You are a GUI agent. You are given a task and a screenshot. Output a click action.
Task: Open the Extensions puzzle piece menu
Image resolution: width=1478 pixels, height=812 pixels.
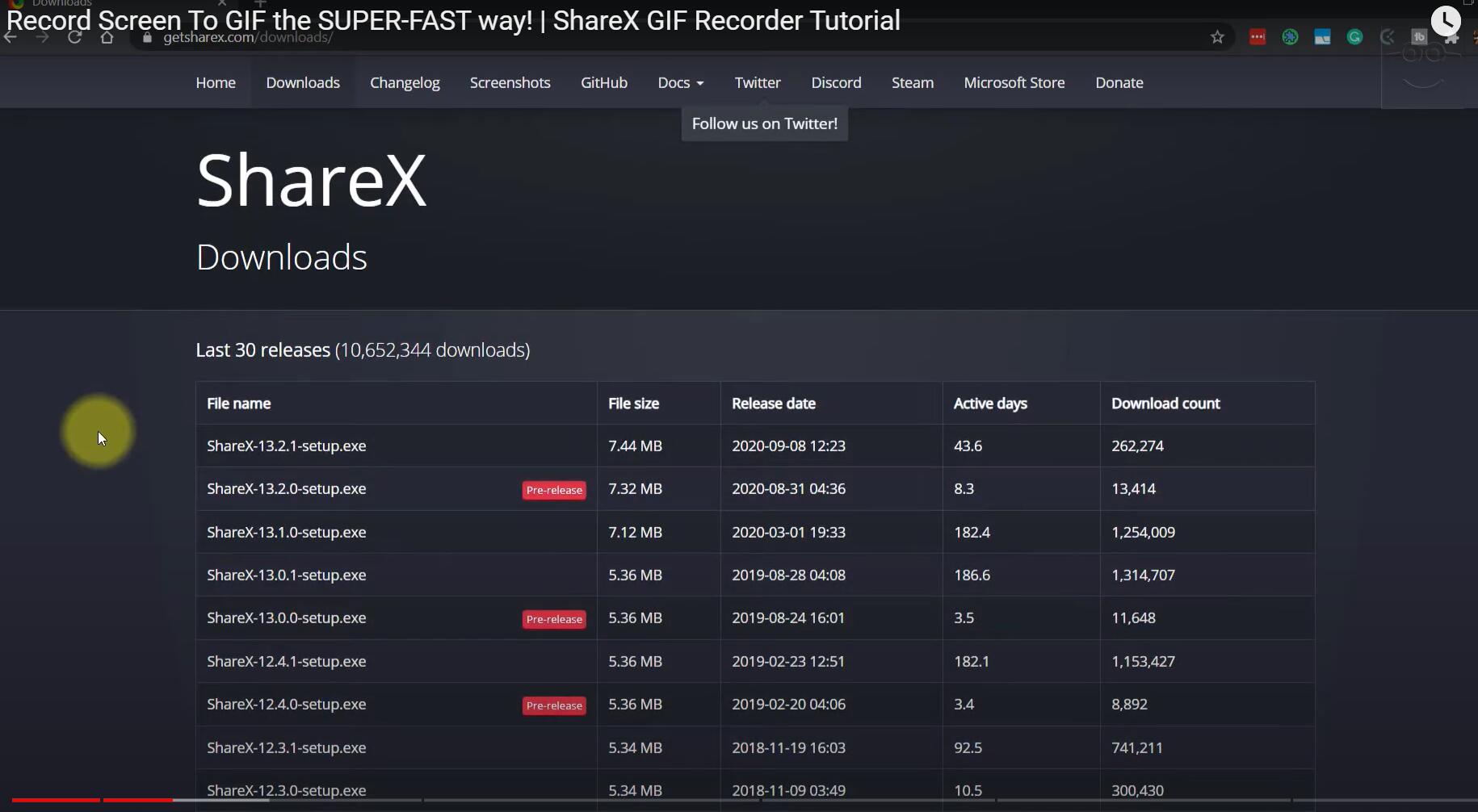tap(1451, 38)
